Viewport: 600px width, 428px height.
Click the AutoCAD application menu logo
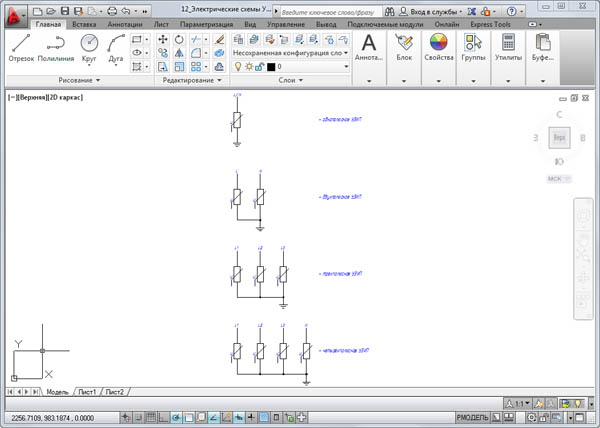point(12,16)
